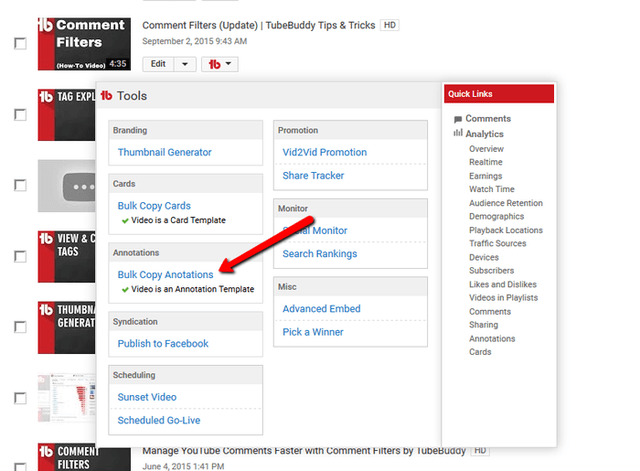Open Bulk Copy Cards tool
This screenshot has width=640, height=471.
(154, 206)
